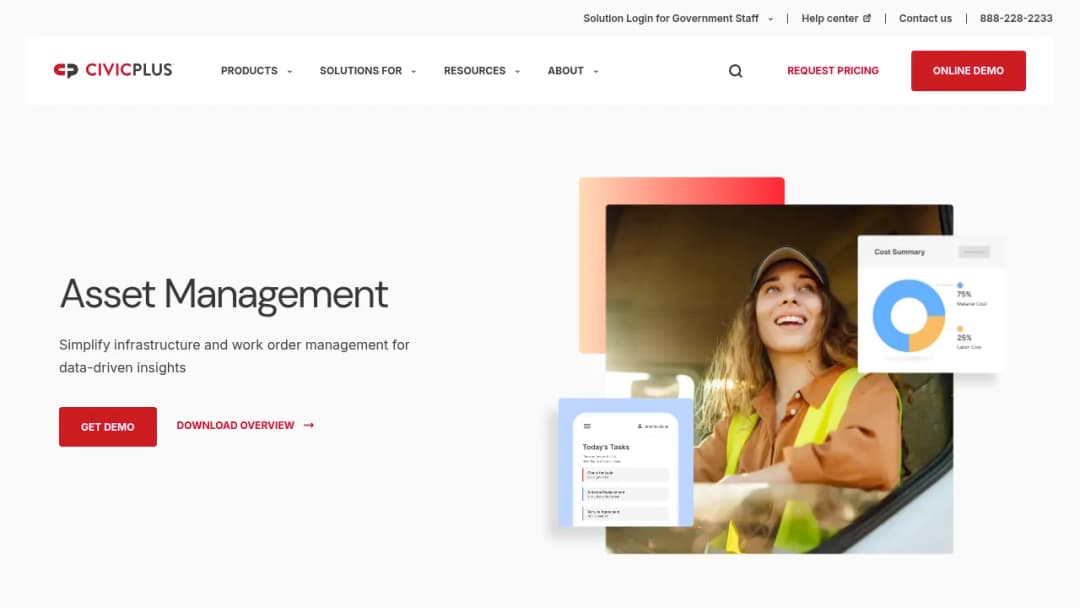This screenshot has height=608, width=1080.
Task: Click the CivicPlus logo
Action: pos(114,70)
